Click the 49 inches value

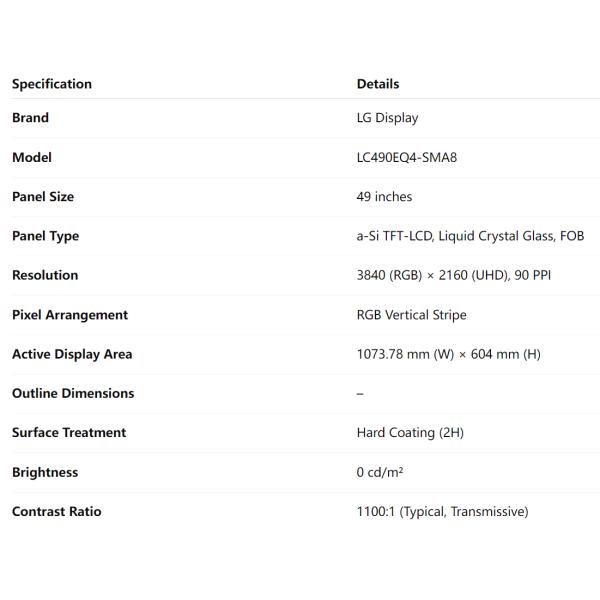point(384,197)
